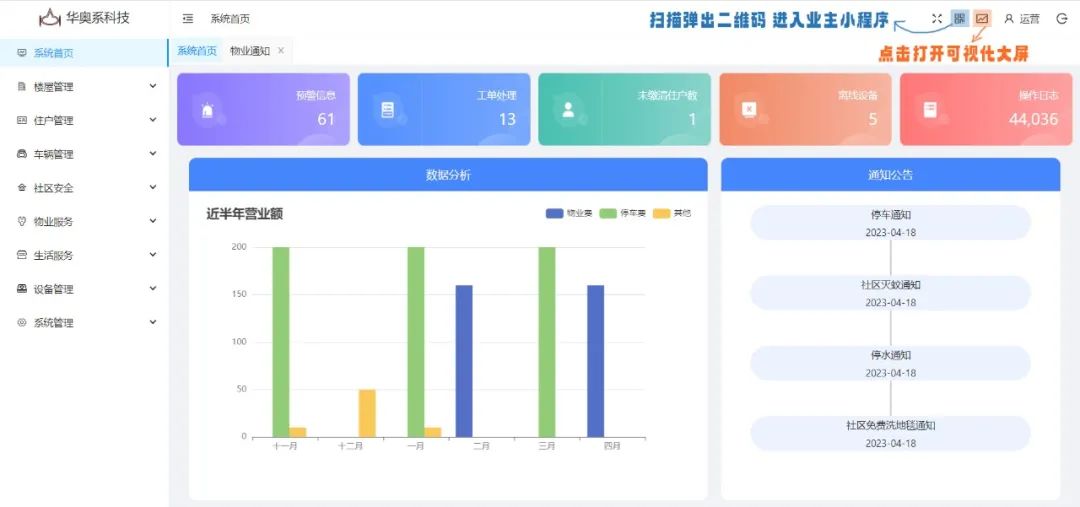Click the 未缴清住户数 person icon
Viewport: 1080px width, 507px height.
[x=568, y=110]
